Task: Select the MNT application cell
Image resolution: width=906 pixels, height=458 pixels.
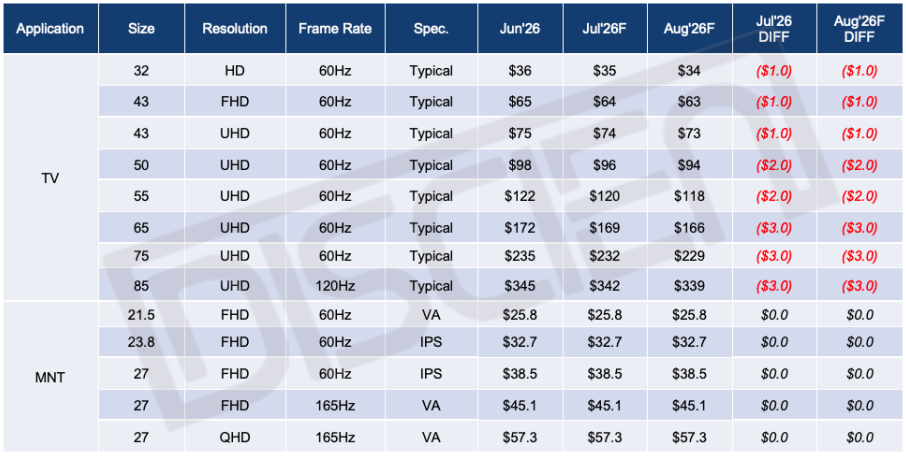Action: (x=50, y=377)
